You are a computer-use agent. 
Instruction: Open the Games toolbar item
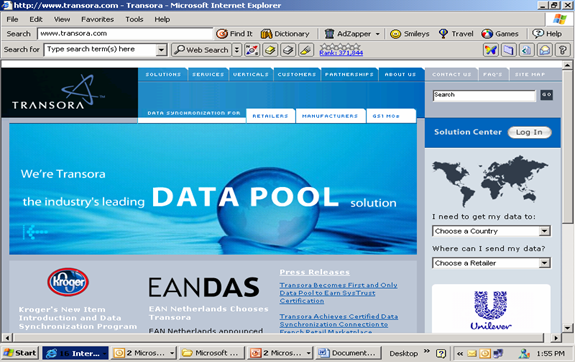tap(500, 34)
